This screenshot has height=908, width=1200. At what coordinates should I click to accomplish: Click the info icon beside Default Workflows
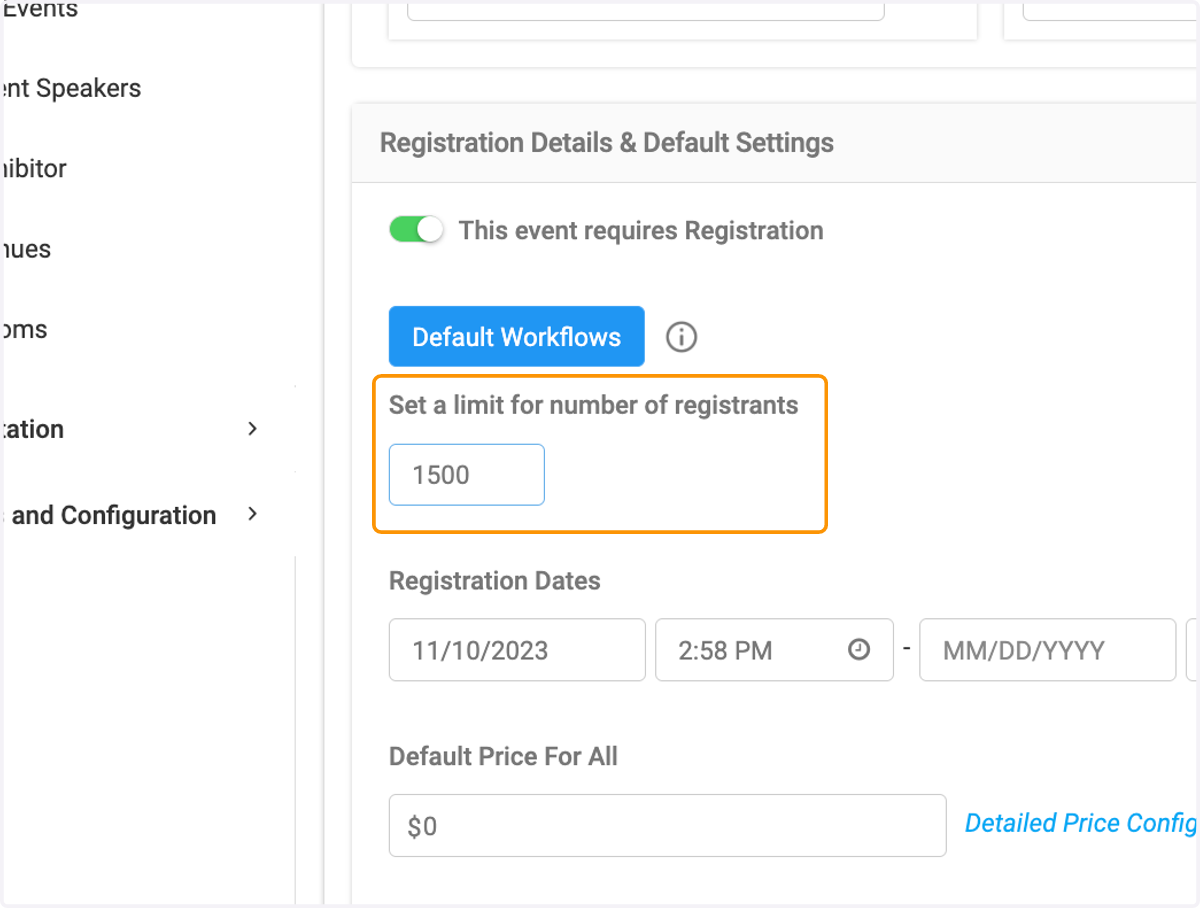[x=681, y=337]
